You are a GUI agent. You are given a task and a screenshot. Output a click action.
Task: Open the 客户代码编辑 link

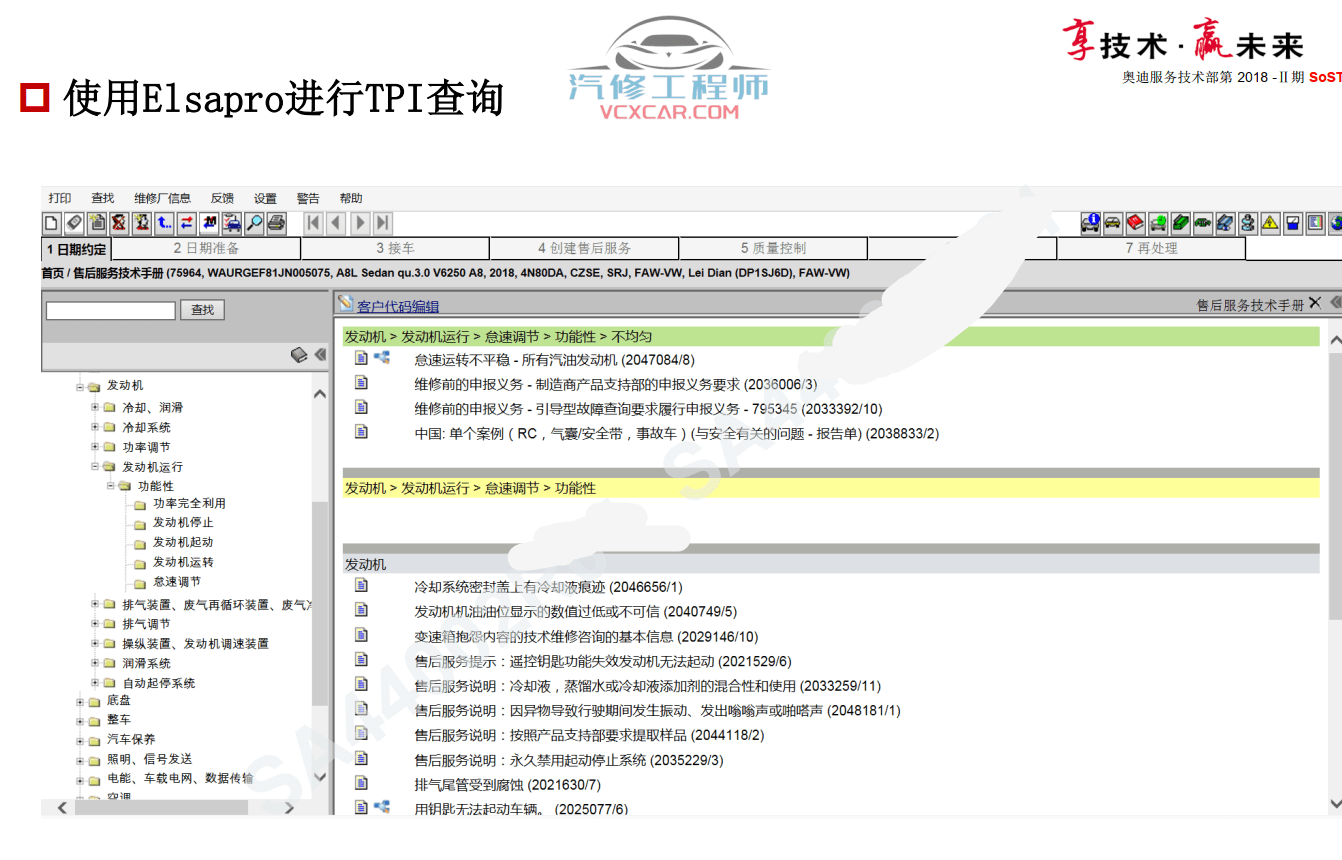click(398, 306)
